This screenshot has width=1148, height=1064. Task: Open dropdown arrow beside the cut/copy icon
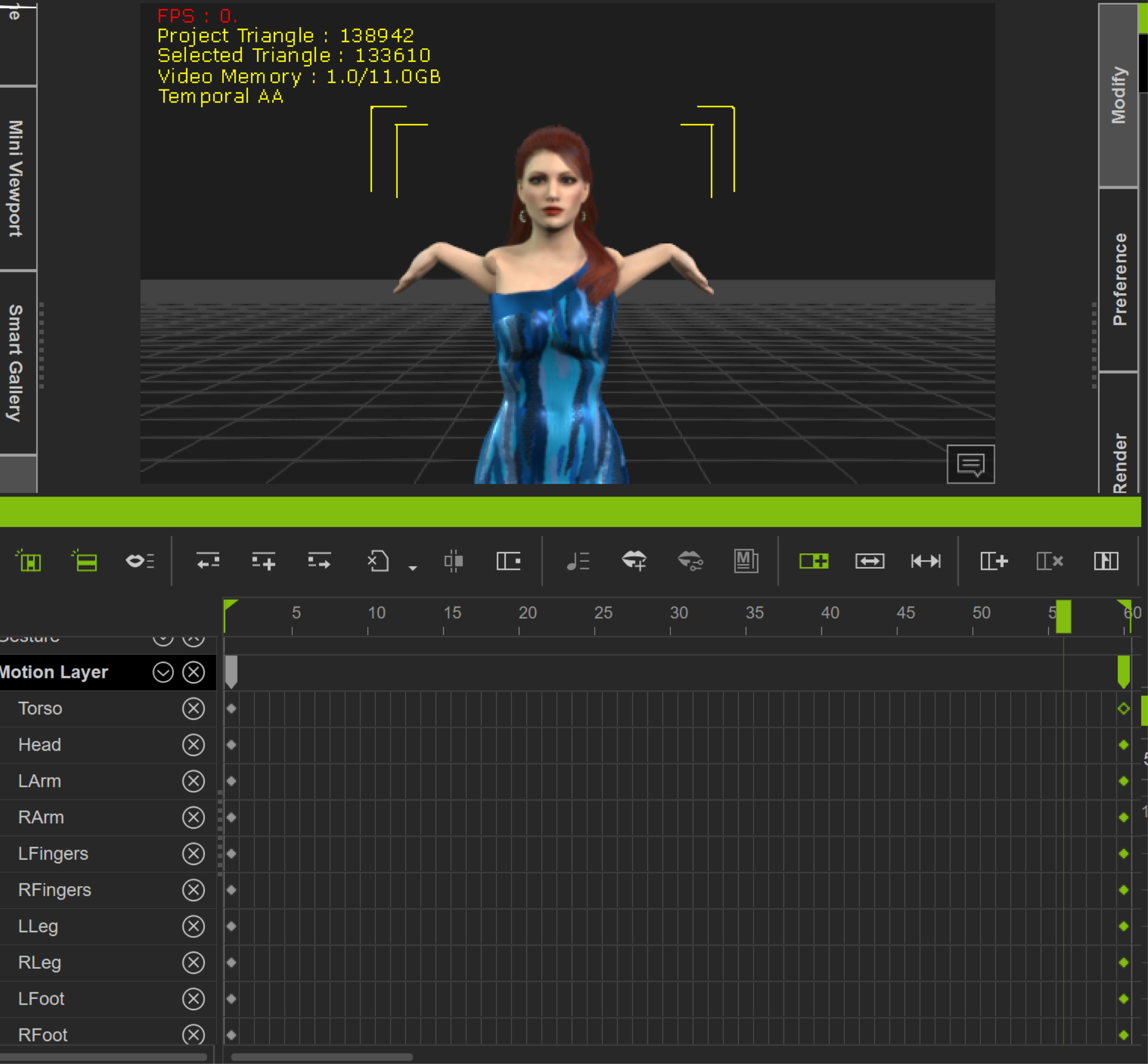click(413, 568)
